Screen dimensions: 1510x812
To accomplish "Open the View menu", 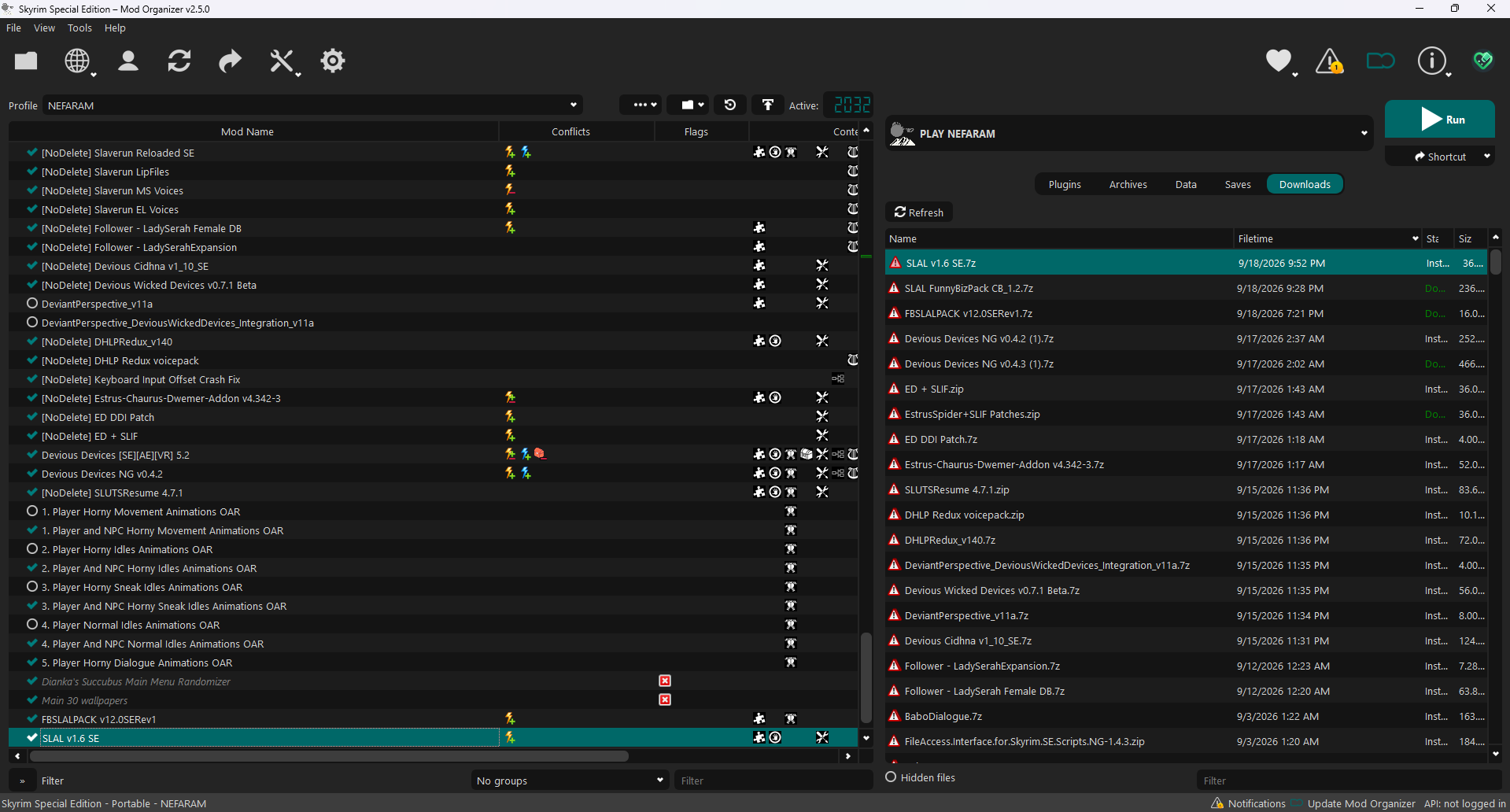I will [44, 28].
